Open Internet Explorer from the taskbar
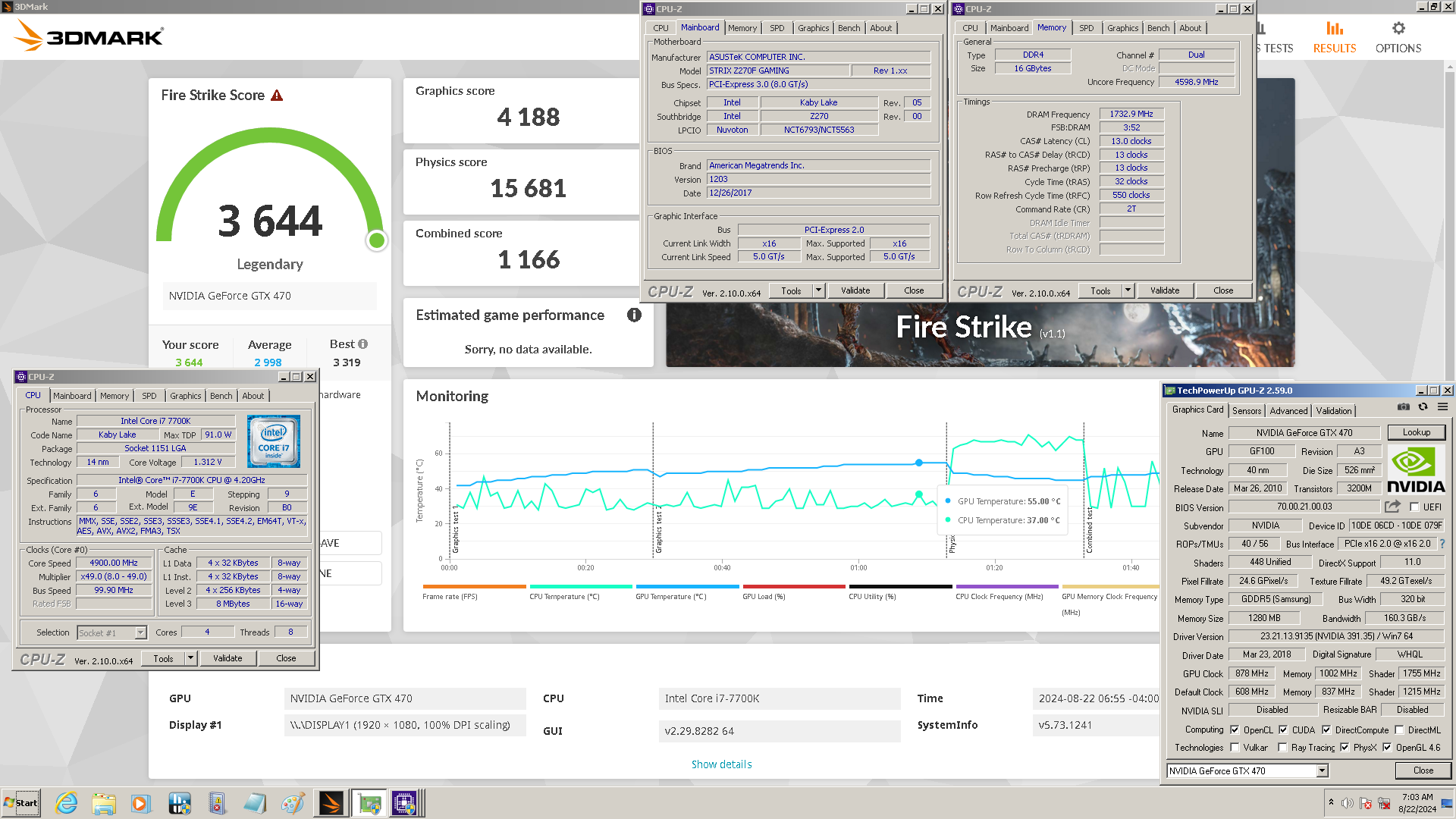1456x819 pixels. point(67,803)
